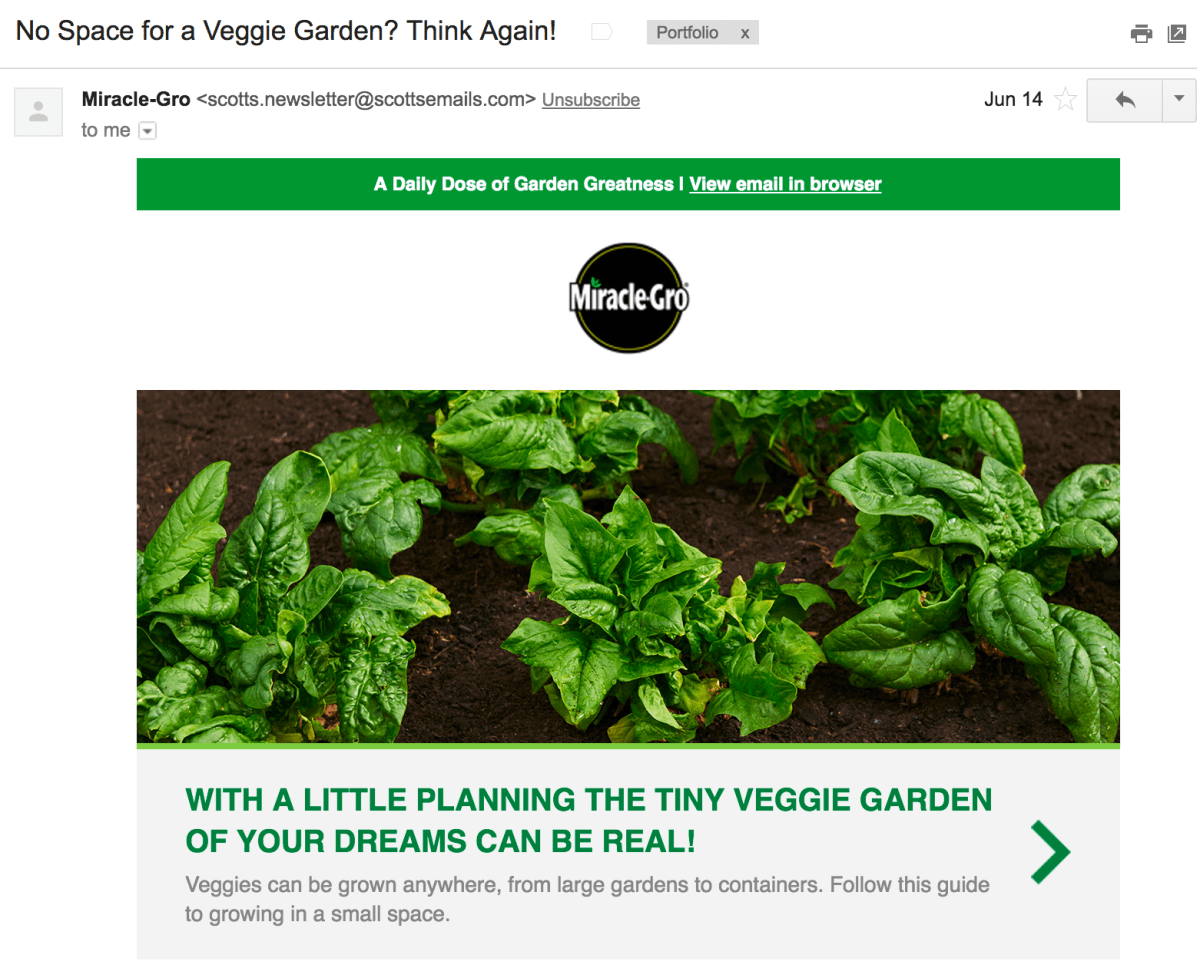Show details arrow next to 'to me'

coord(147,131)
